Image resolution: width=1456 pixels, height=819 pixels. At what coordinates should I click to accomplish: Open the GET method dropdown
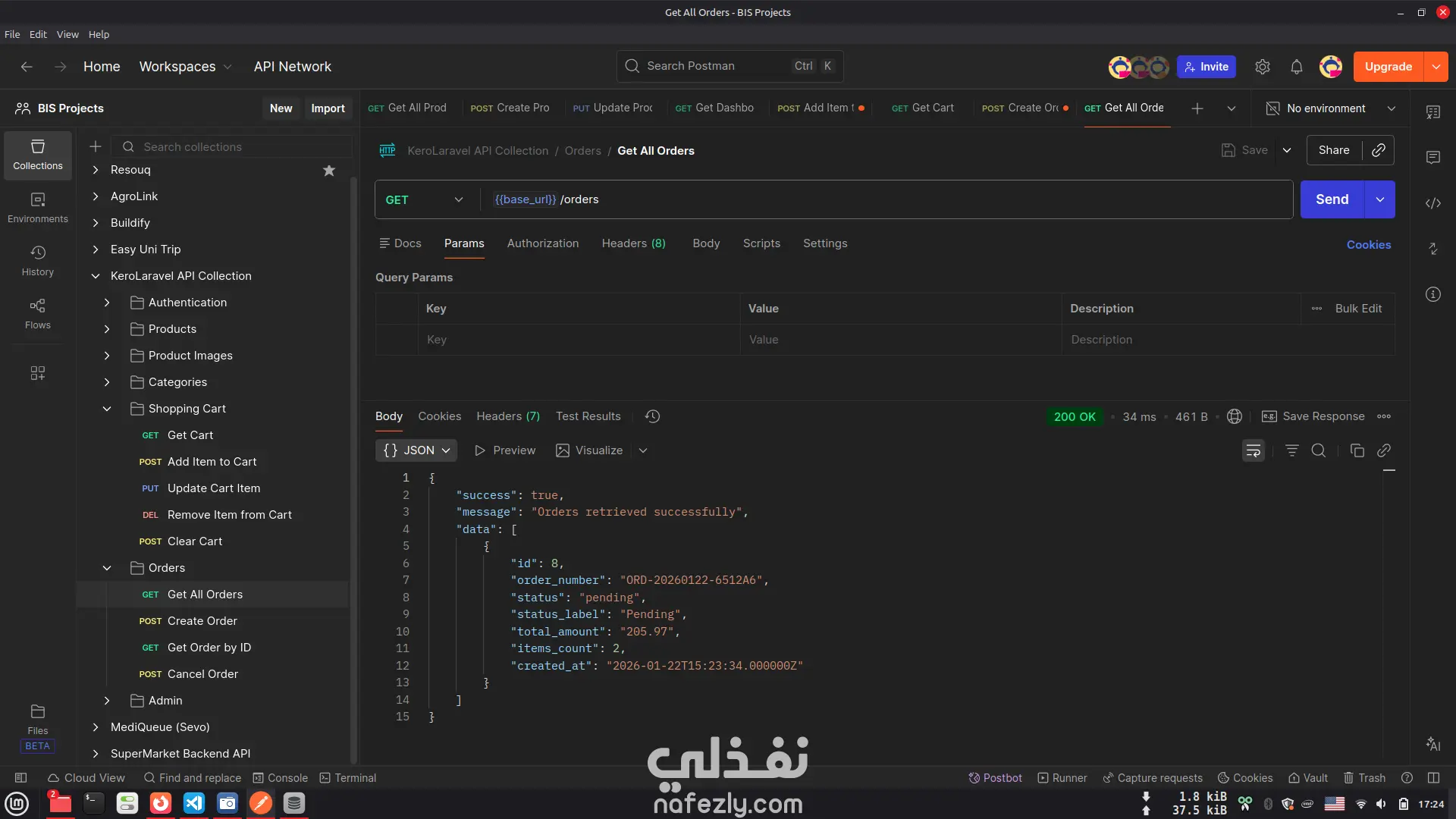click(425, 199)
